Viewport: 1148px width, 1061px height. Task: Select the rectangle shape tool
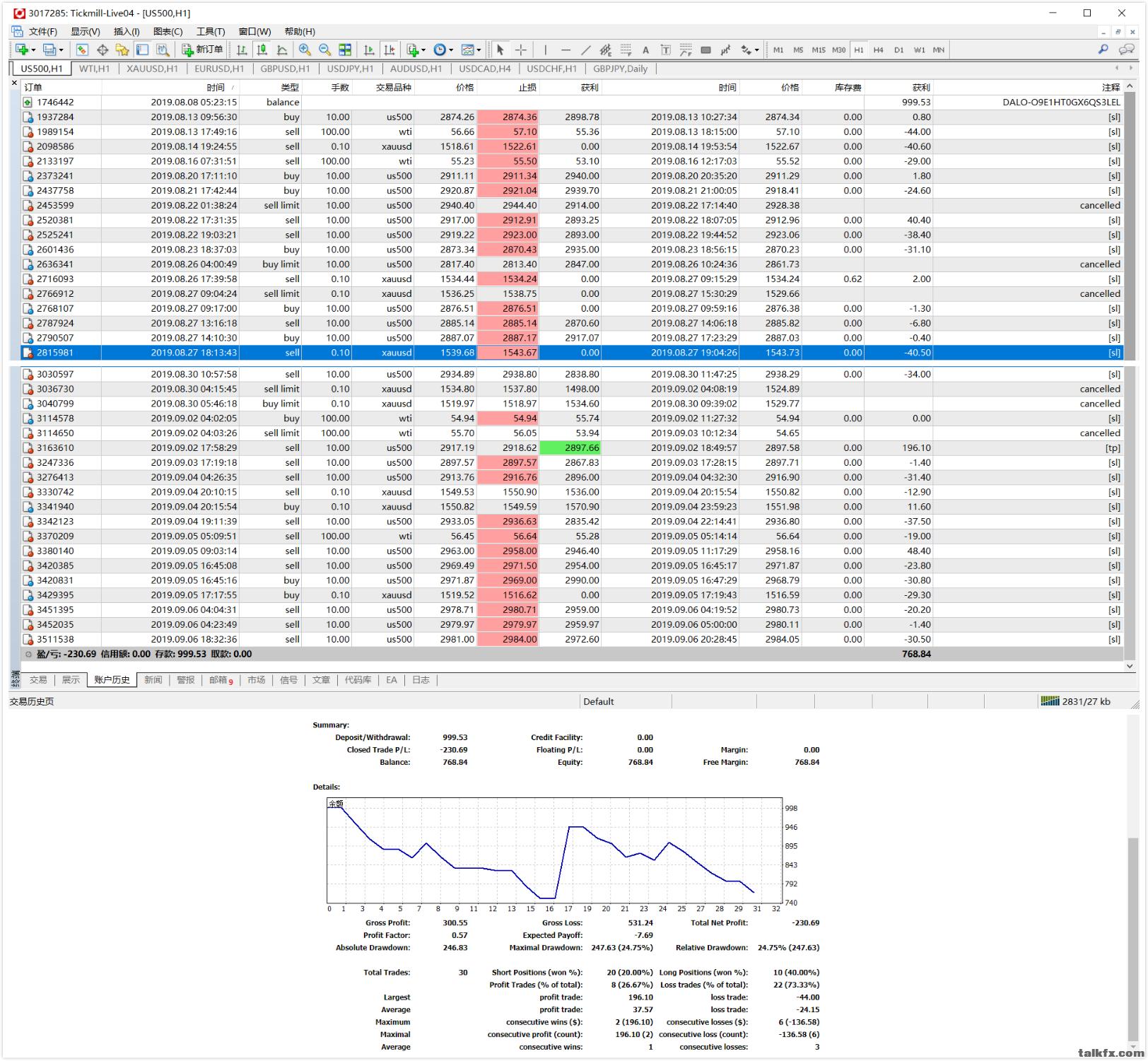point(705,49)
